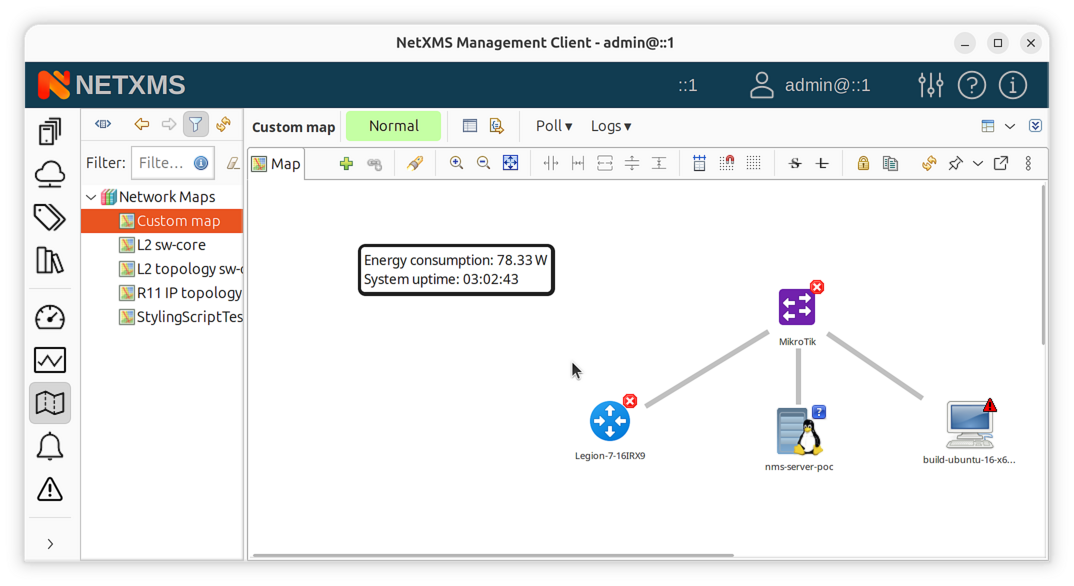Screen dimensions: 1074x586
Task: Zoom out on the network map
Action: 483,164
